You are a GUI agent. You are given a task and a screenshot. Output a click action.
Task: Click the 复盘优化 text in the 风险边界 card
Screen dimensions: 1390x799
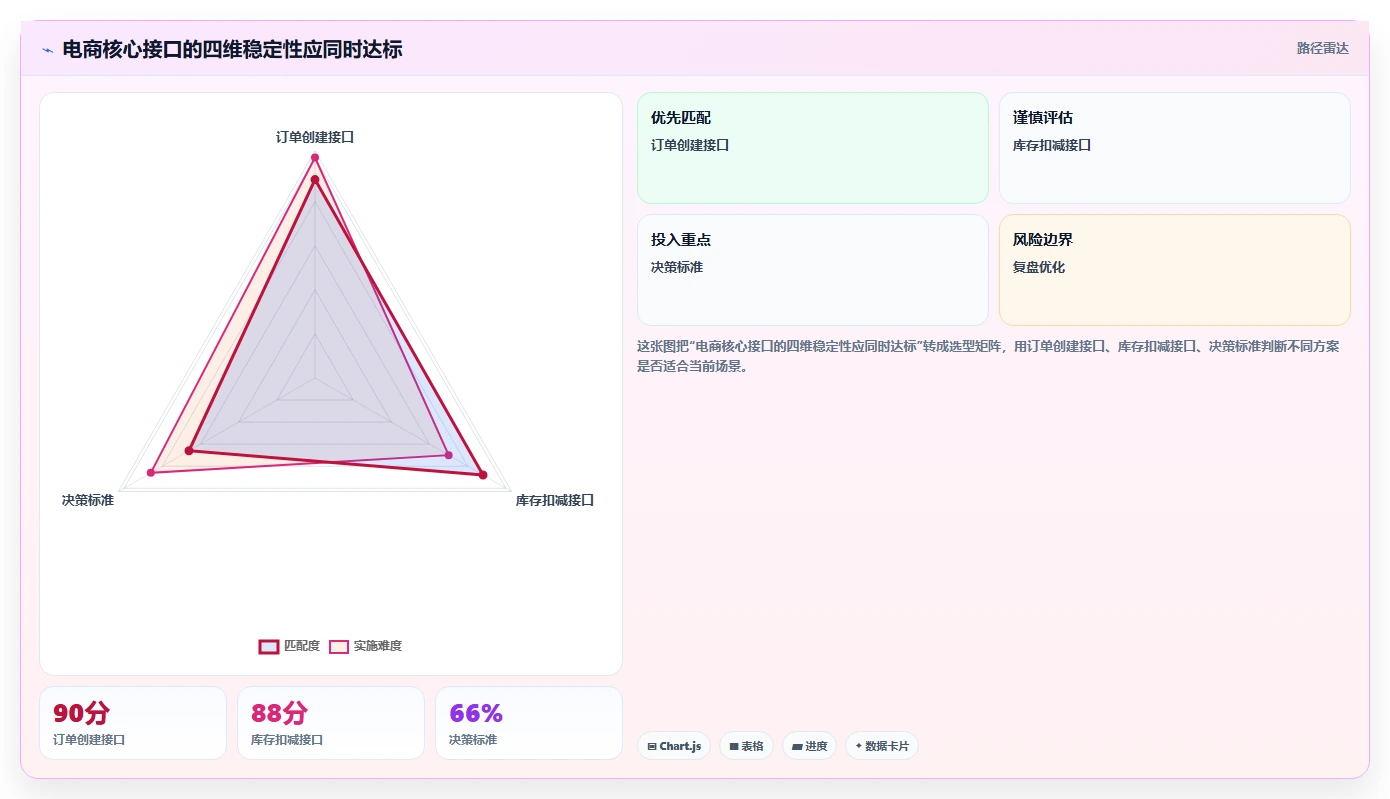click(1039, 267)
